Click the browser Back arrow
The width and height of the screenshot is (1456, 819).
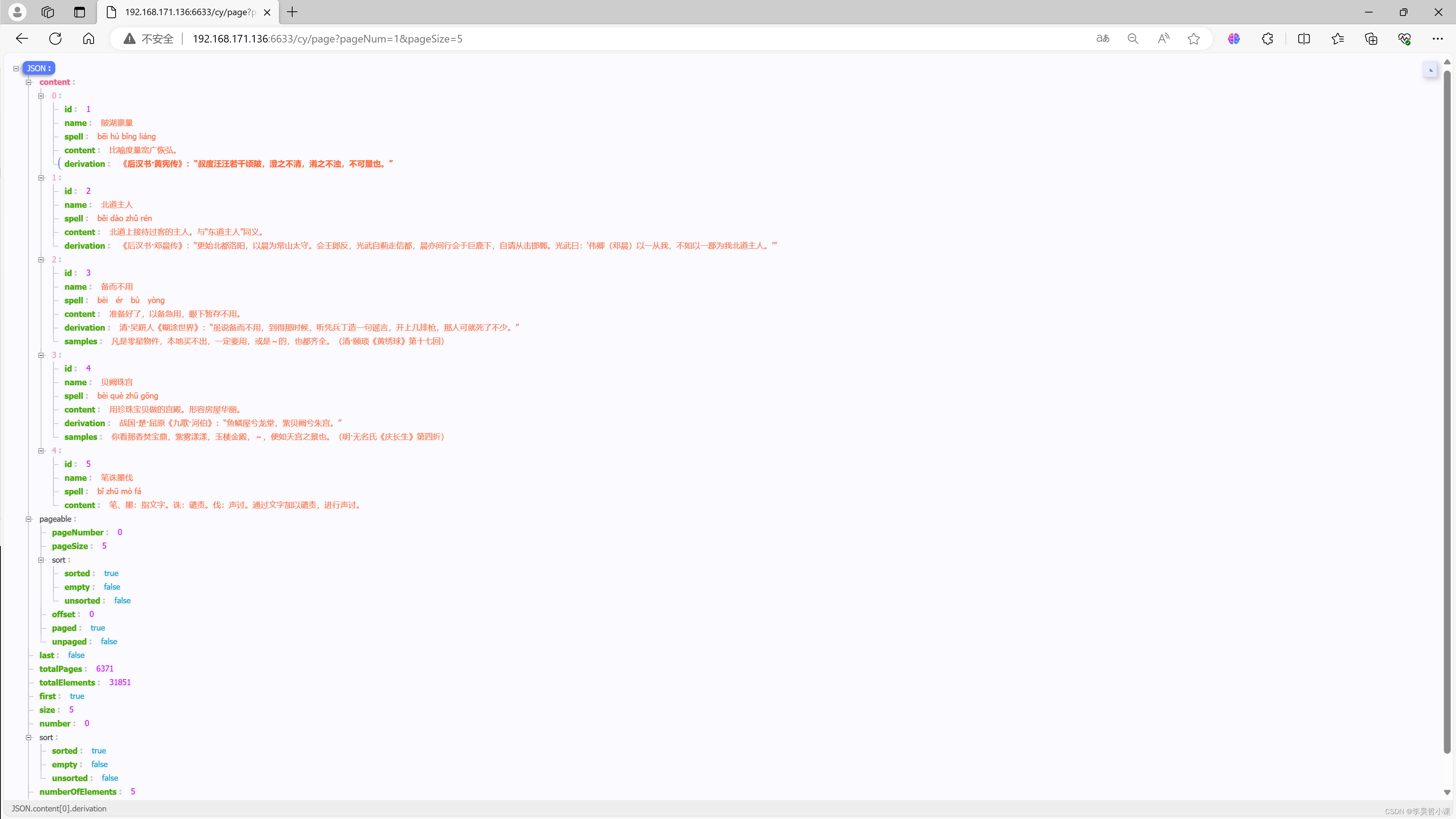coord(22,38)
